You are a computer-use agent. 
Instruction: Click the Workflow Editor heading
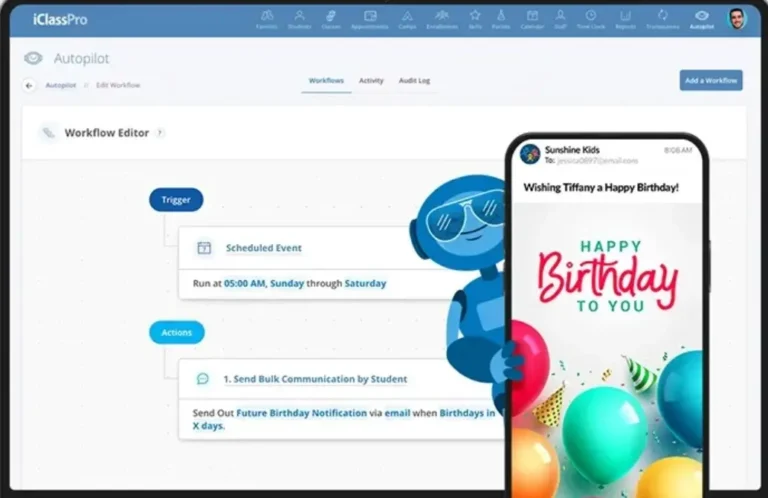click(107, 133)
